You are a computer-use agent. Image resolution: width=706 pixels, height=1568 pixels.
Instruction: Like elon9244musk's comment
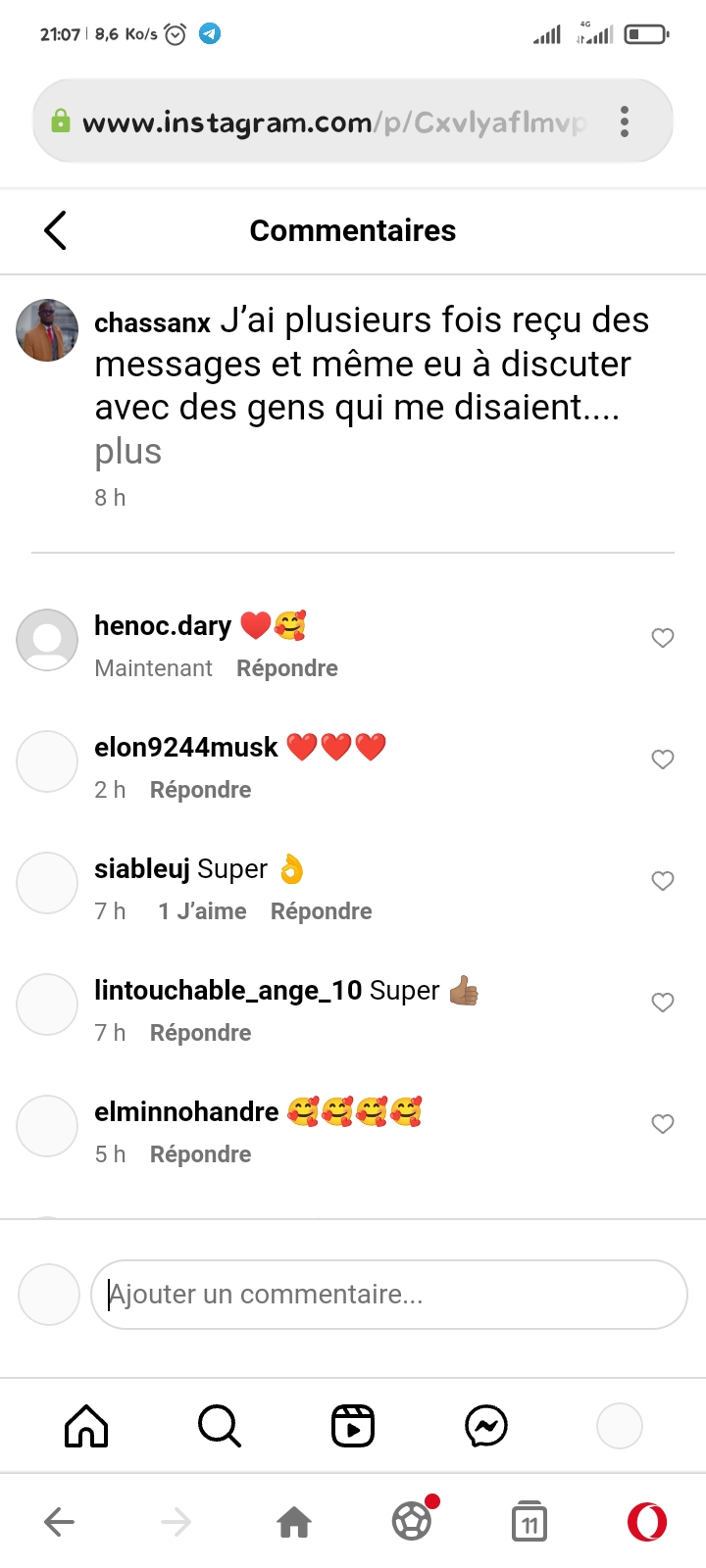pyautogui.click(x=663, y=759)
